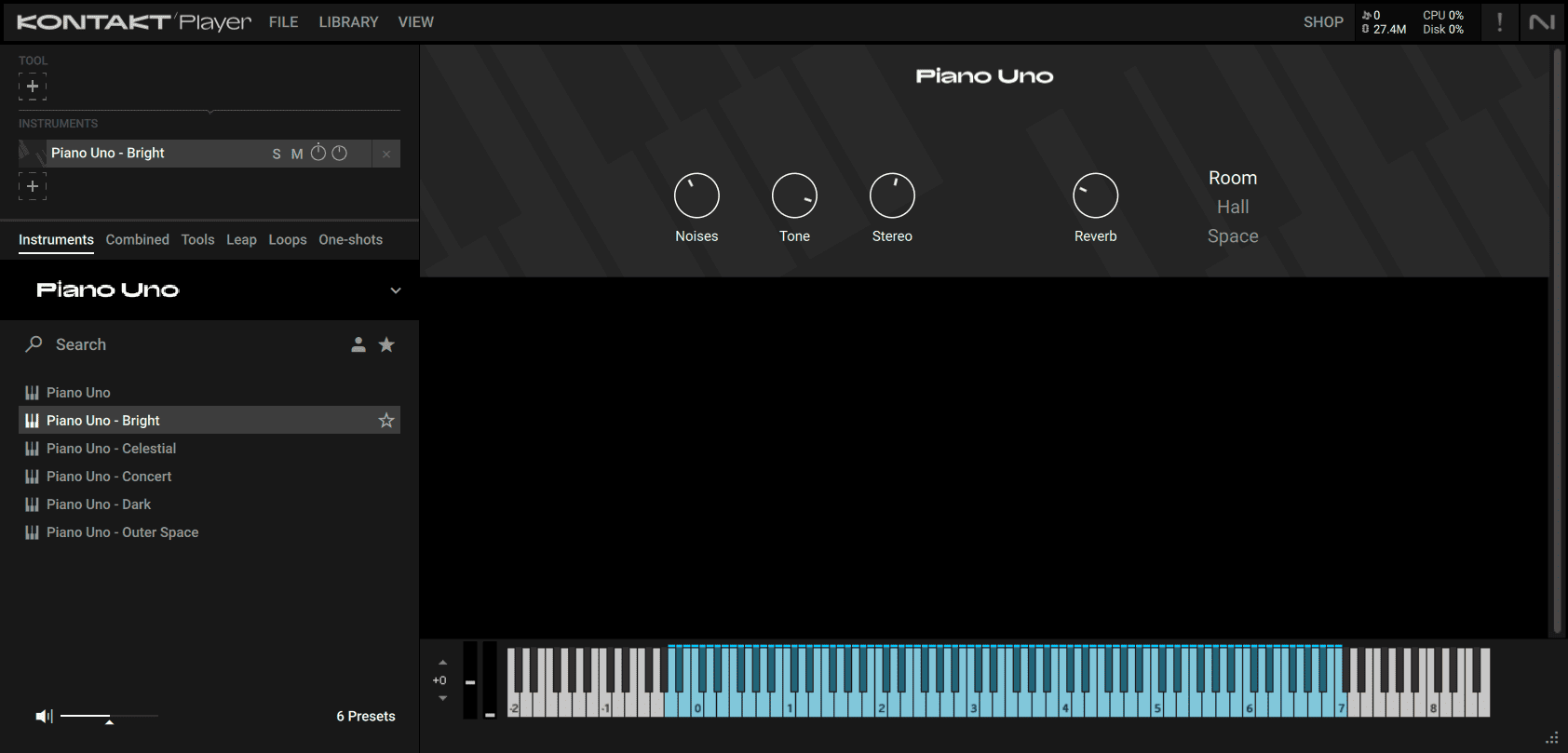The height and width of the screenshot is (753, 1568).
Task: Open the FILE menu
Action: coord(284,21)
